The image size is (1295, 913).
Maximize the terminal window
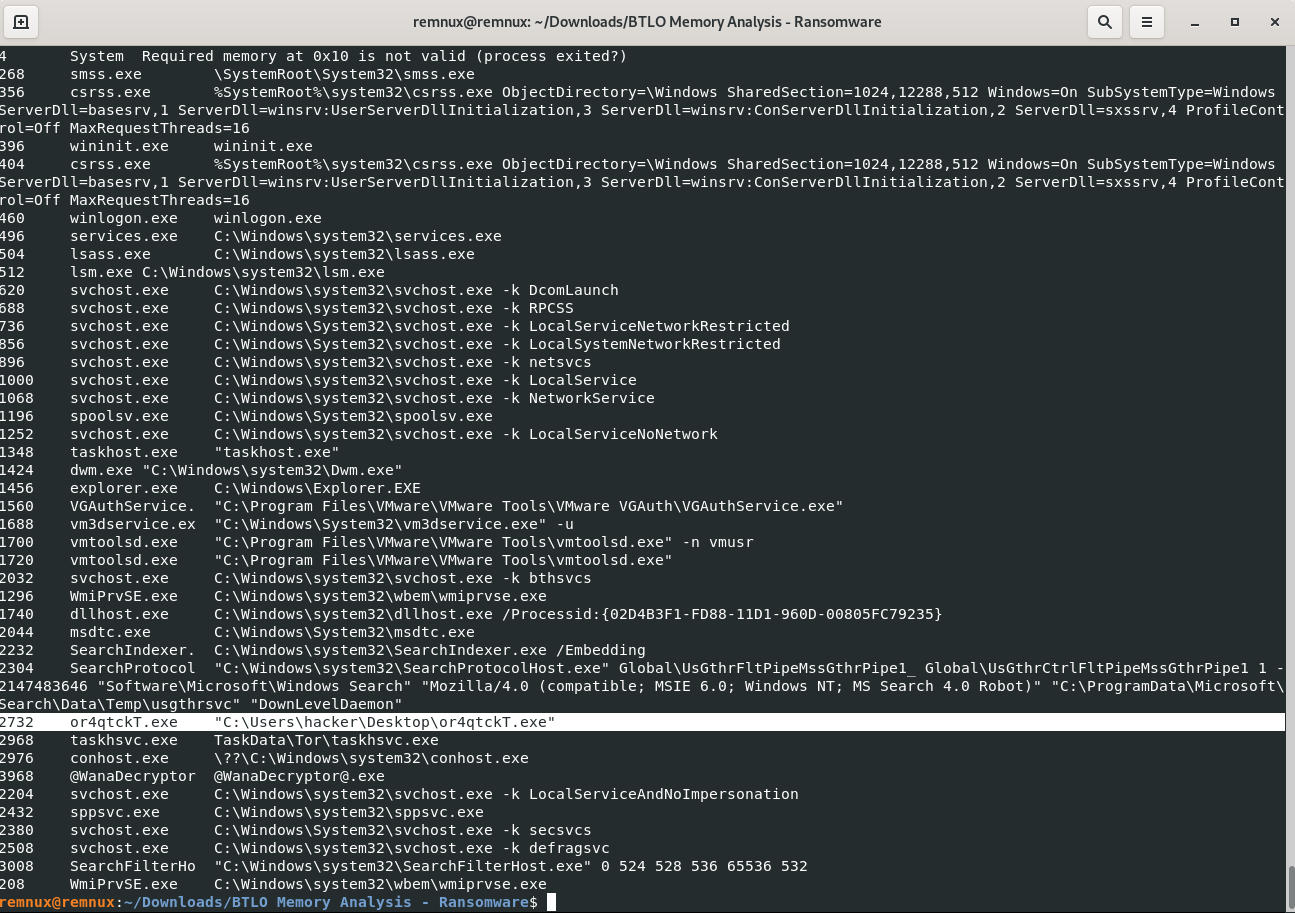[1234, 22]
